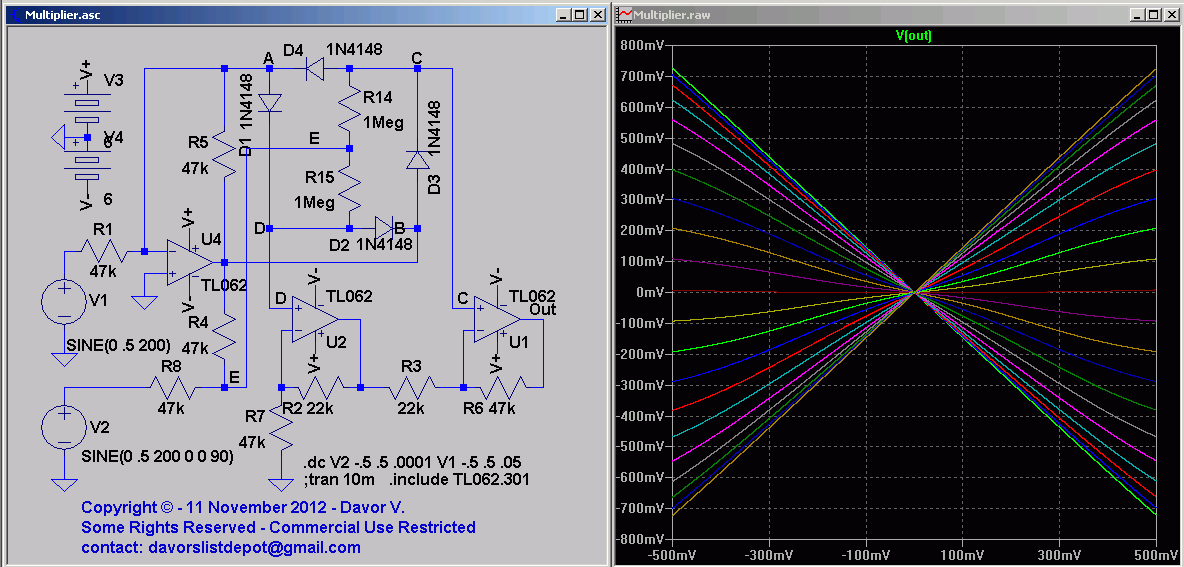Image resolution: width=1184 pixels, height=567 pixels.
Task: Maximize the Multiplier.asc schematic window
Action: [x=579, y=14]
